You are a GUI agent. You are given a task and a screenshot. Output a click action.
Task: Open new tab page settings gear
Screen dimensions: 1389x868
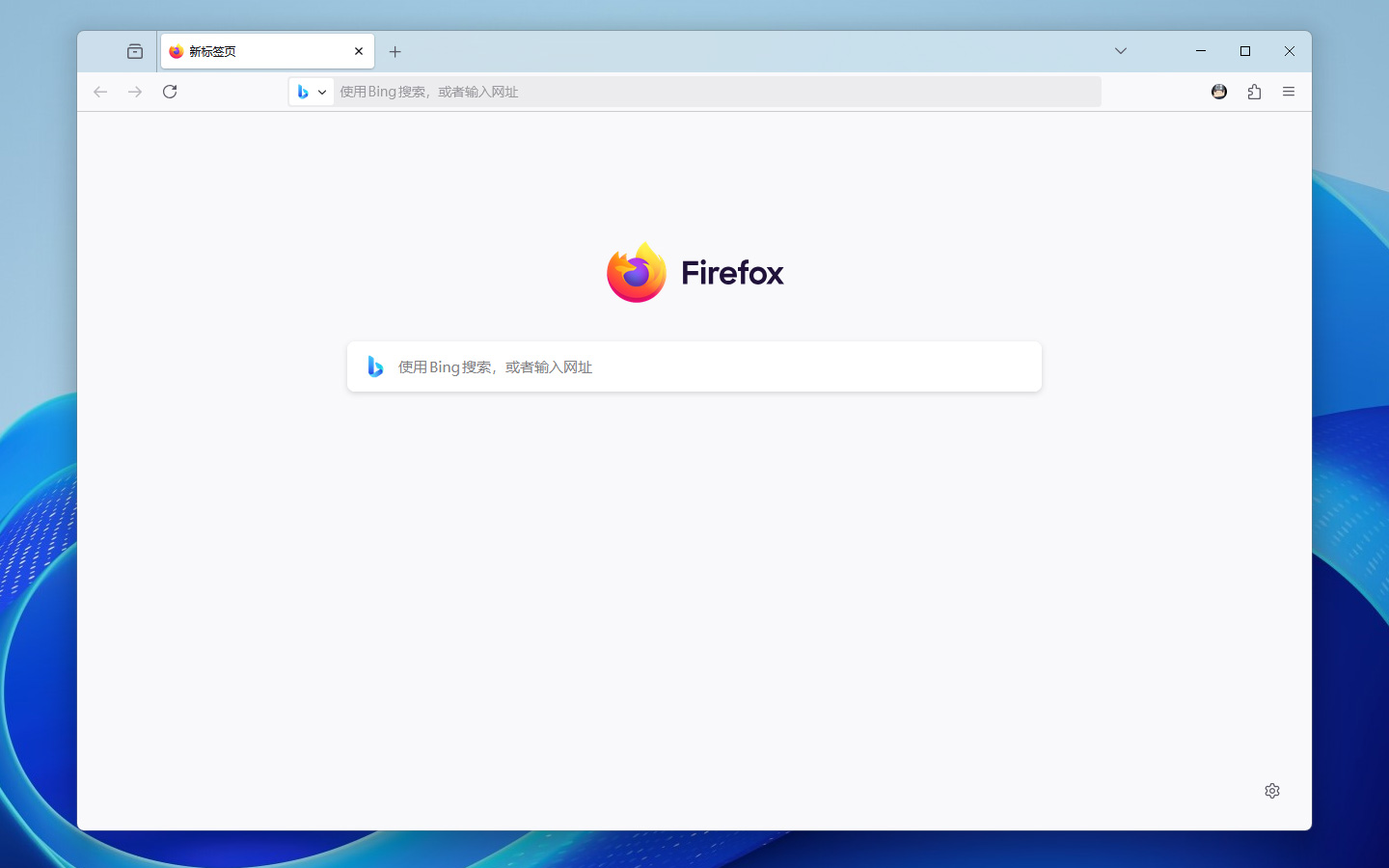click(x=1272, y=791)
